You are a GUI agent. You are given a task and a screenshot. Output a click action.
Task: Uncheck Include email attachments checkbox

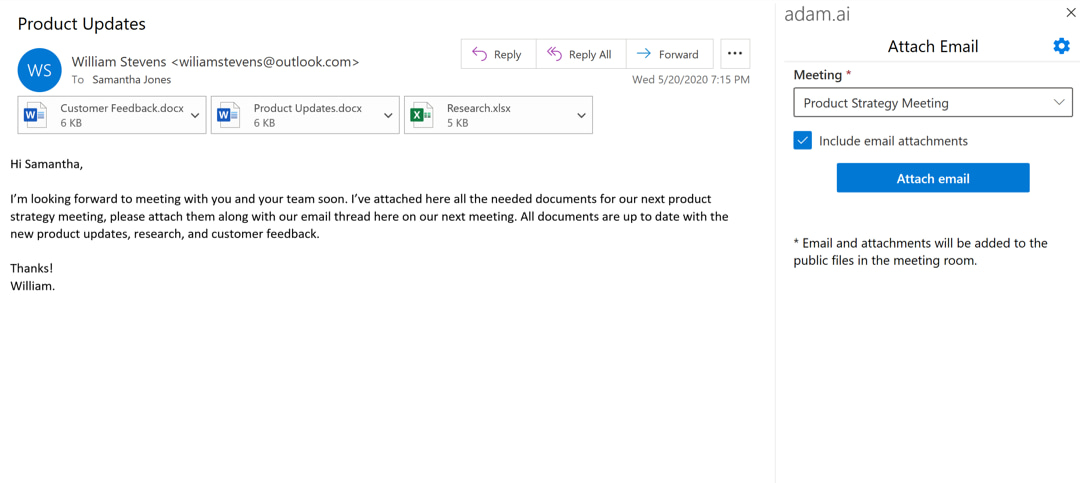[802, 141]
